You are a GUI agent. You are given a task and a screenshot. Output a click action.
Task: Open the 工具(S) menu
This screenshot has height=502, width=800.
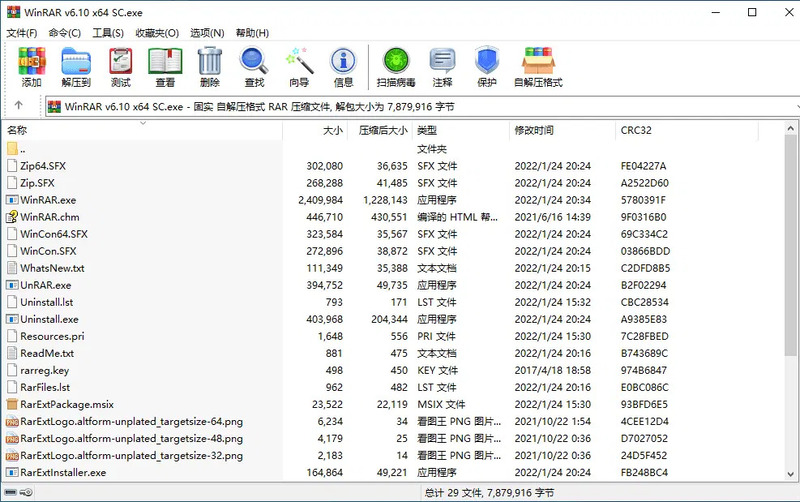point(108,33)
